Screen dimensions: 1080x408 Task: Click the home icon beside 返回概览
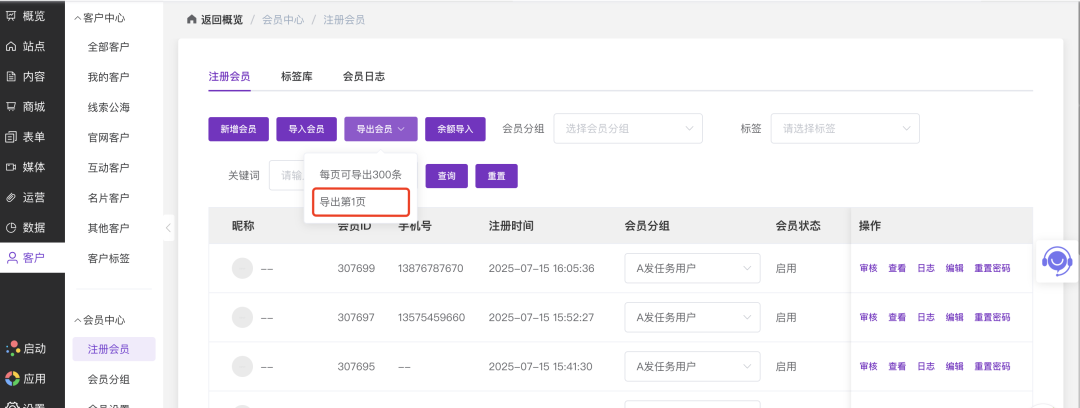192,20
